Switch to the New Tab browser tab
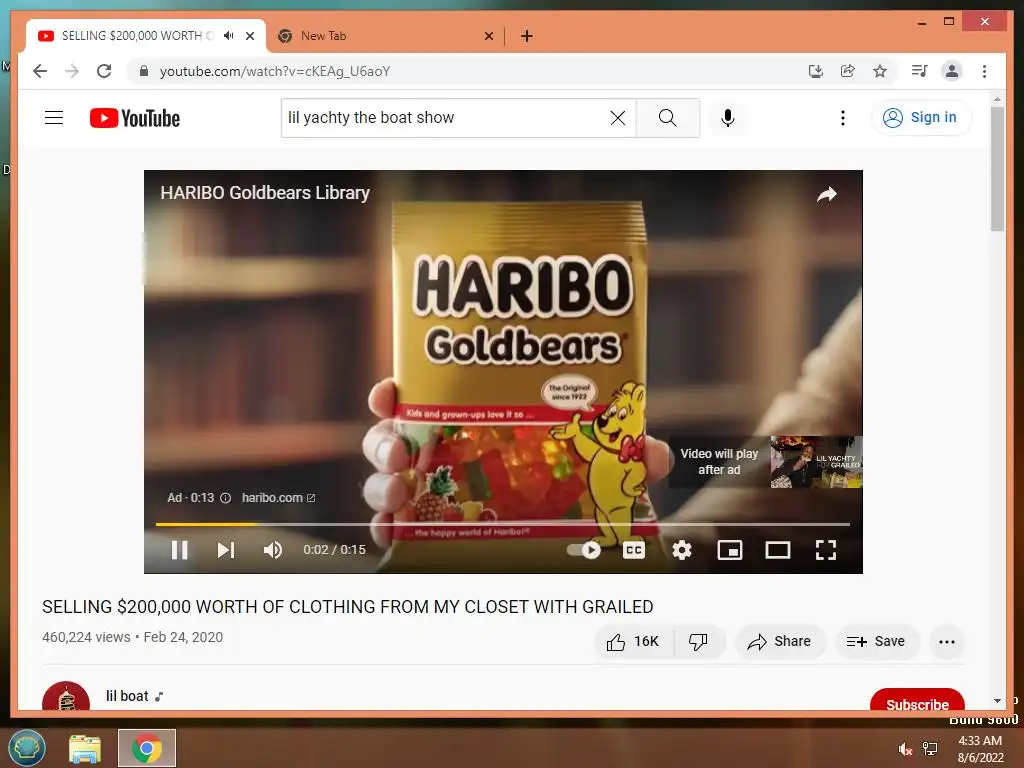The image size is (1024, 768). pyautogui.click(x=385, y=36)
